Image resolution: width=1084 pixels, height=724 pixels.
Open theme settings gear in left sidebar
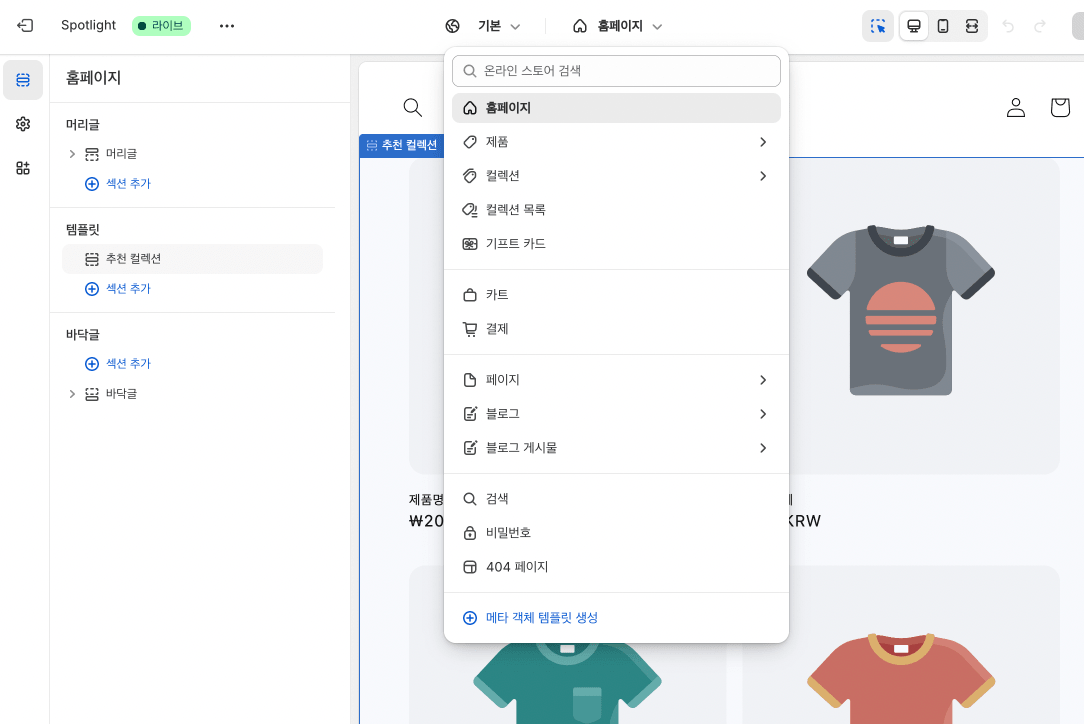pyautogui.click(x=23, y=124)
